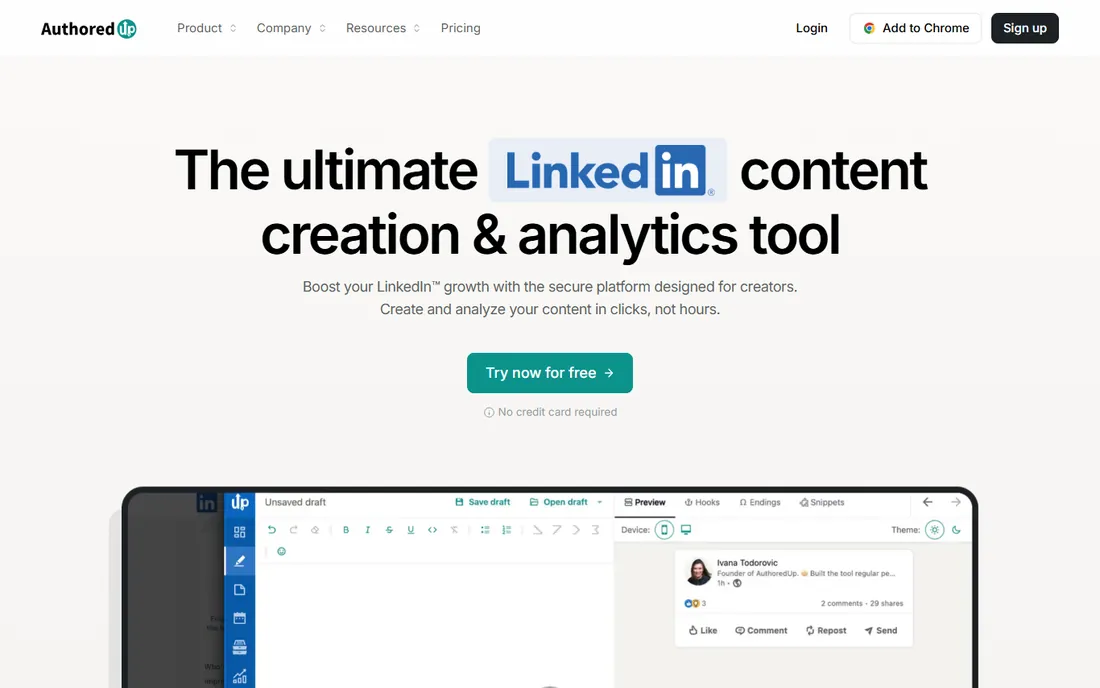1100x688 pixels.
Task: Click the undo arrow in editor toolbar
Action: coord(272,530)
